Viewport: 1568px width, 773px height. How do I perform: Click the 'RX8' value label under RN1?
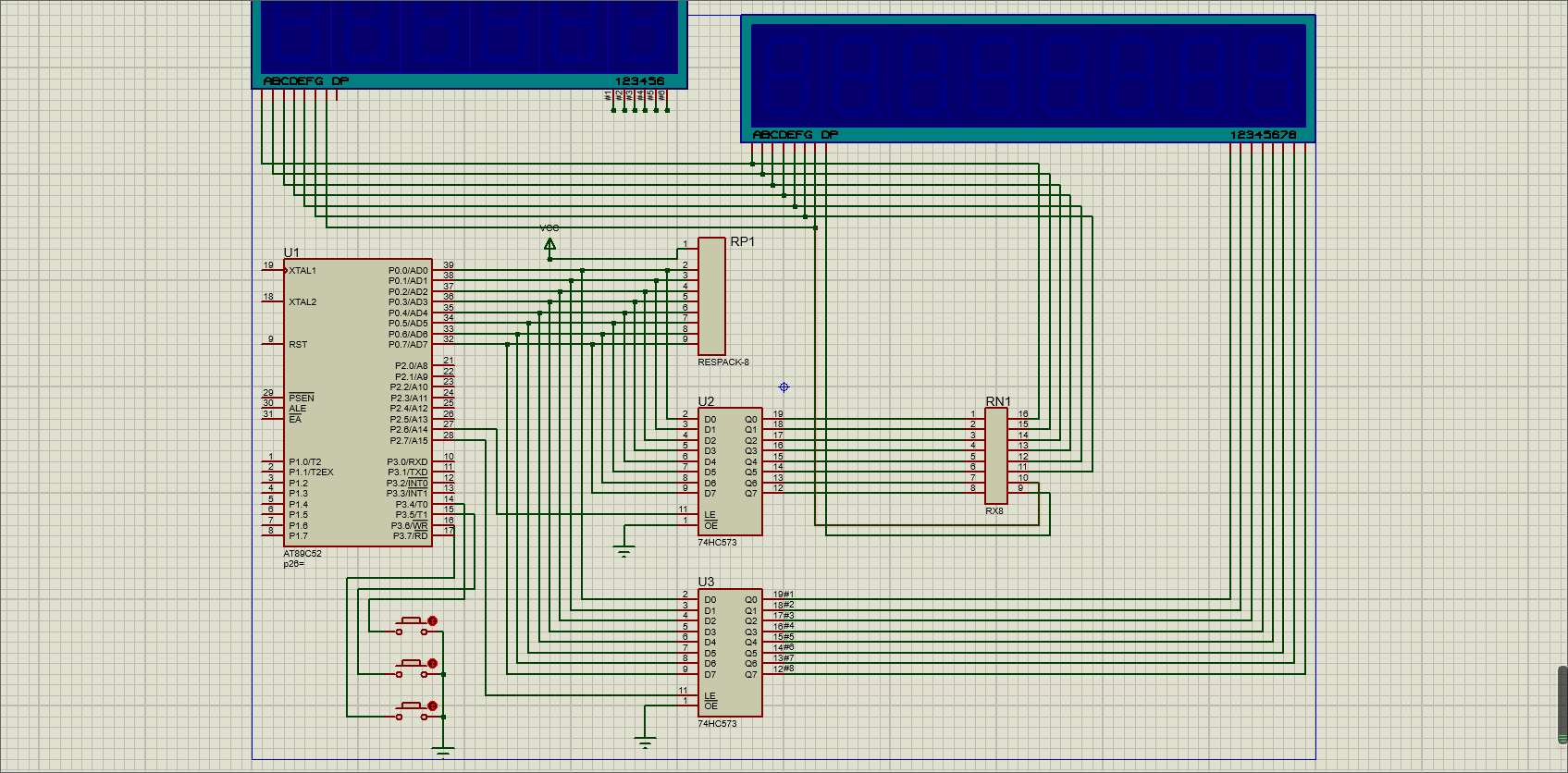994,510
